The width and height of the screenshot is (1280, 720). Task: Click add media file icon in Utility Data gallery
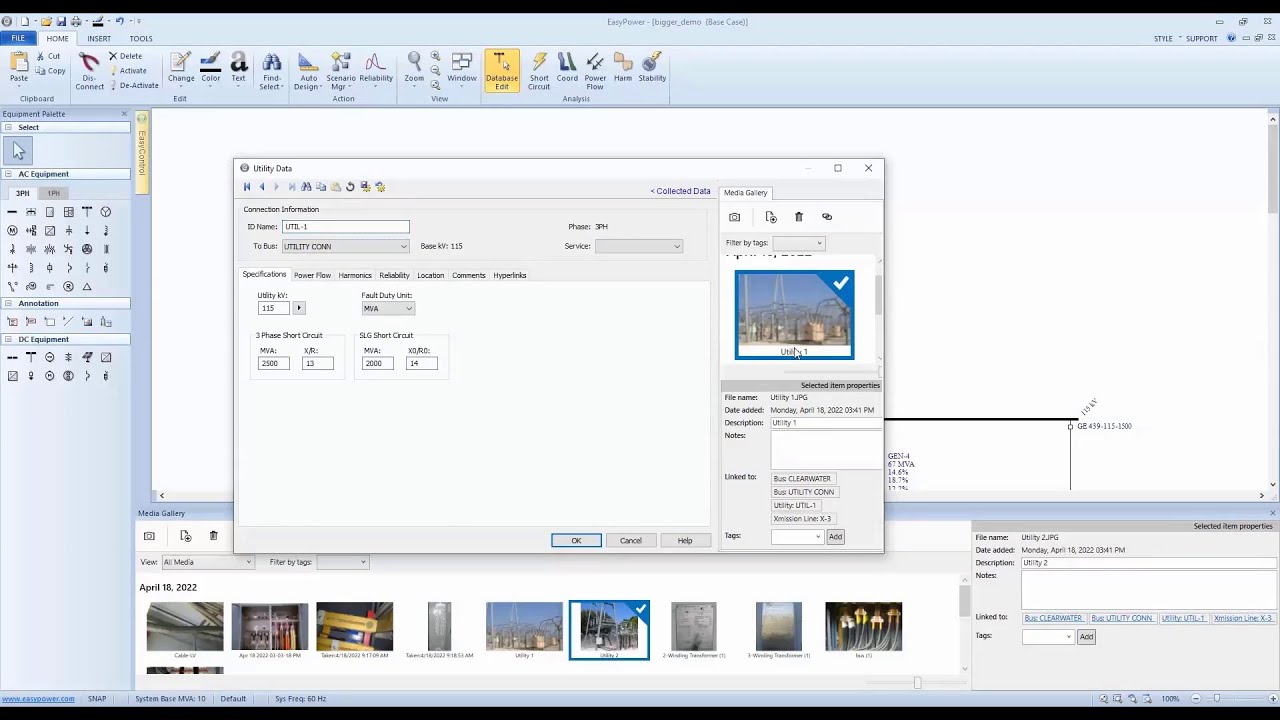(771, 217)
